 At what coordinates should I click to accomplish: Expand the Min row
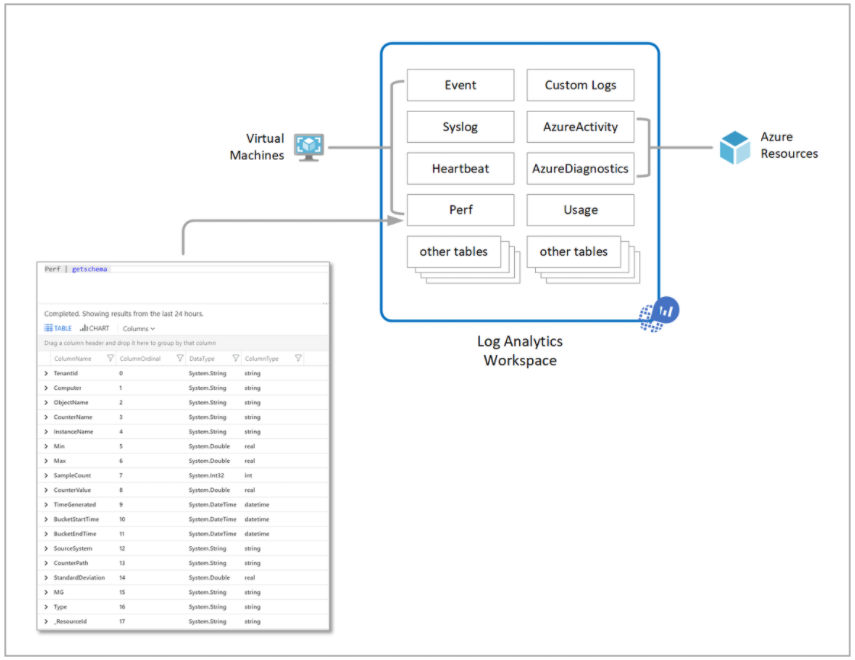pyautogui.click(x=46, y=447)
